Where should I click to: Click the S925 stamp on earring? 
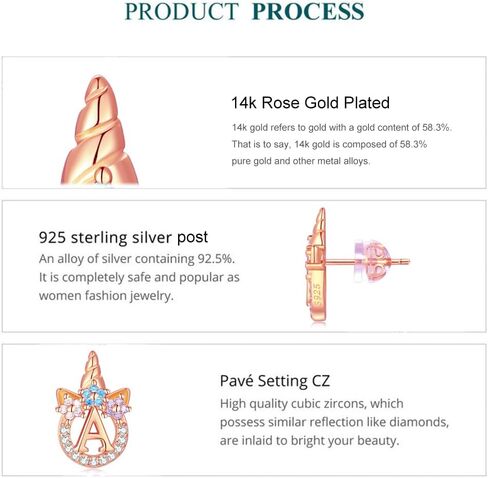pyautogui.click(x=317, y=294)
